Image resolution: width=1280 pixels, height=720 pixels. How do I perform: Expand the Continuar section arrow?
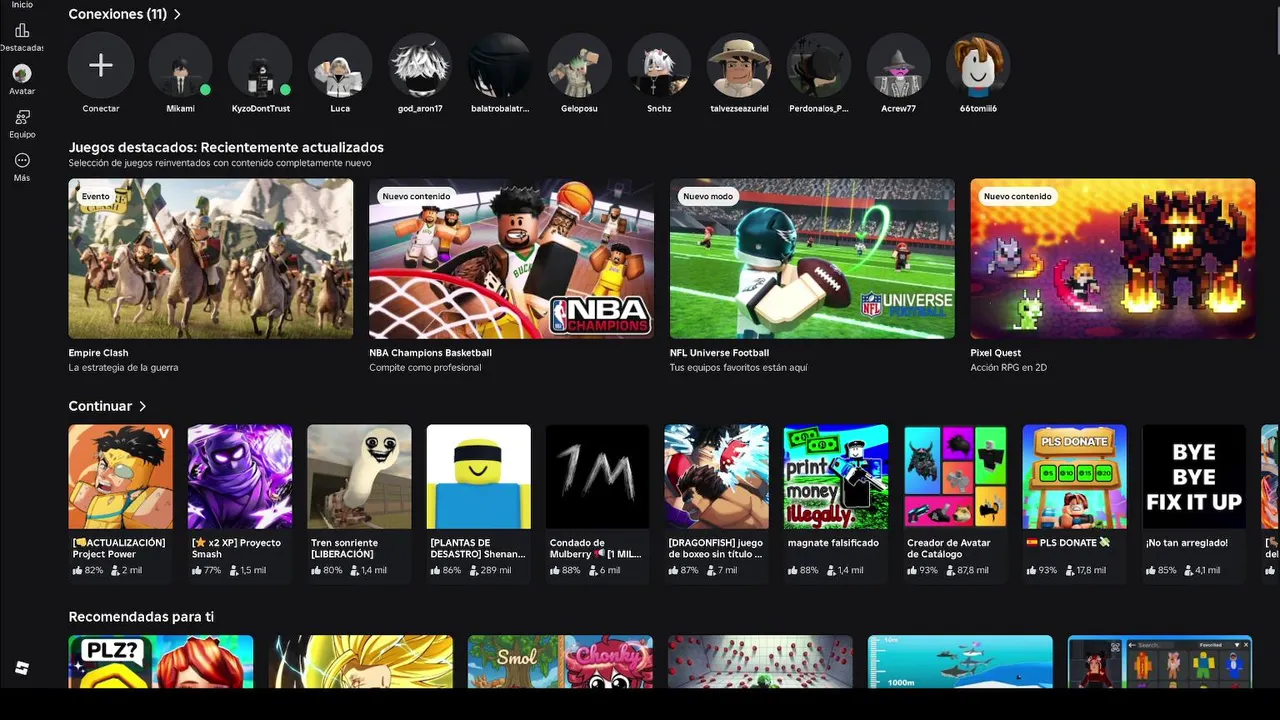143,406
